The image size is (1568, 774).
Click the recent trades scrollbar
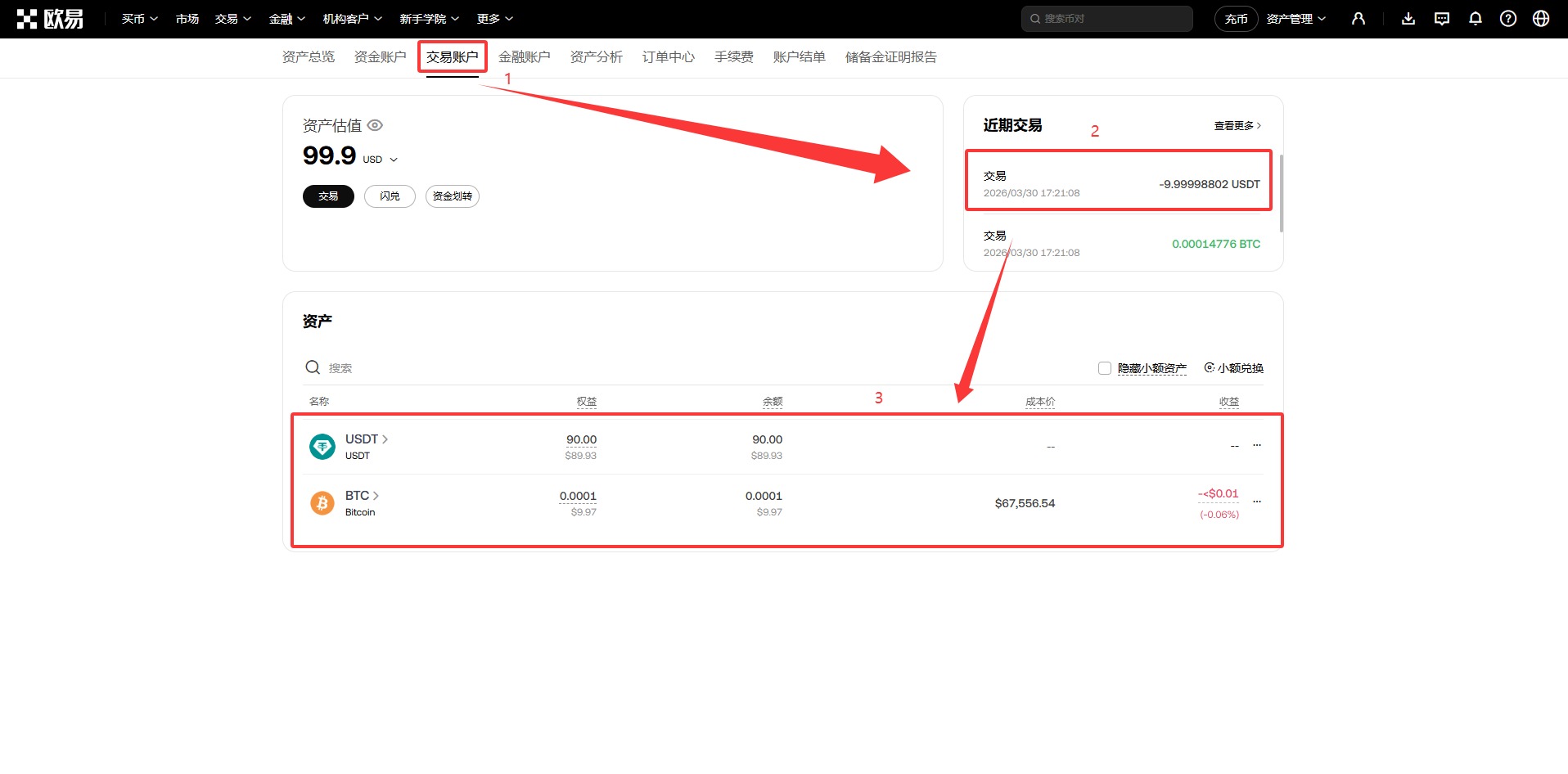point(1281,193)
